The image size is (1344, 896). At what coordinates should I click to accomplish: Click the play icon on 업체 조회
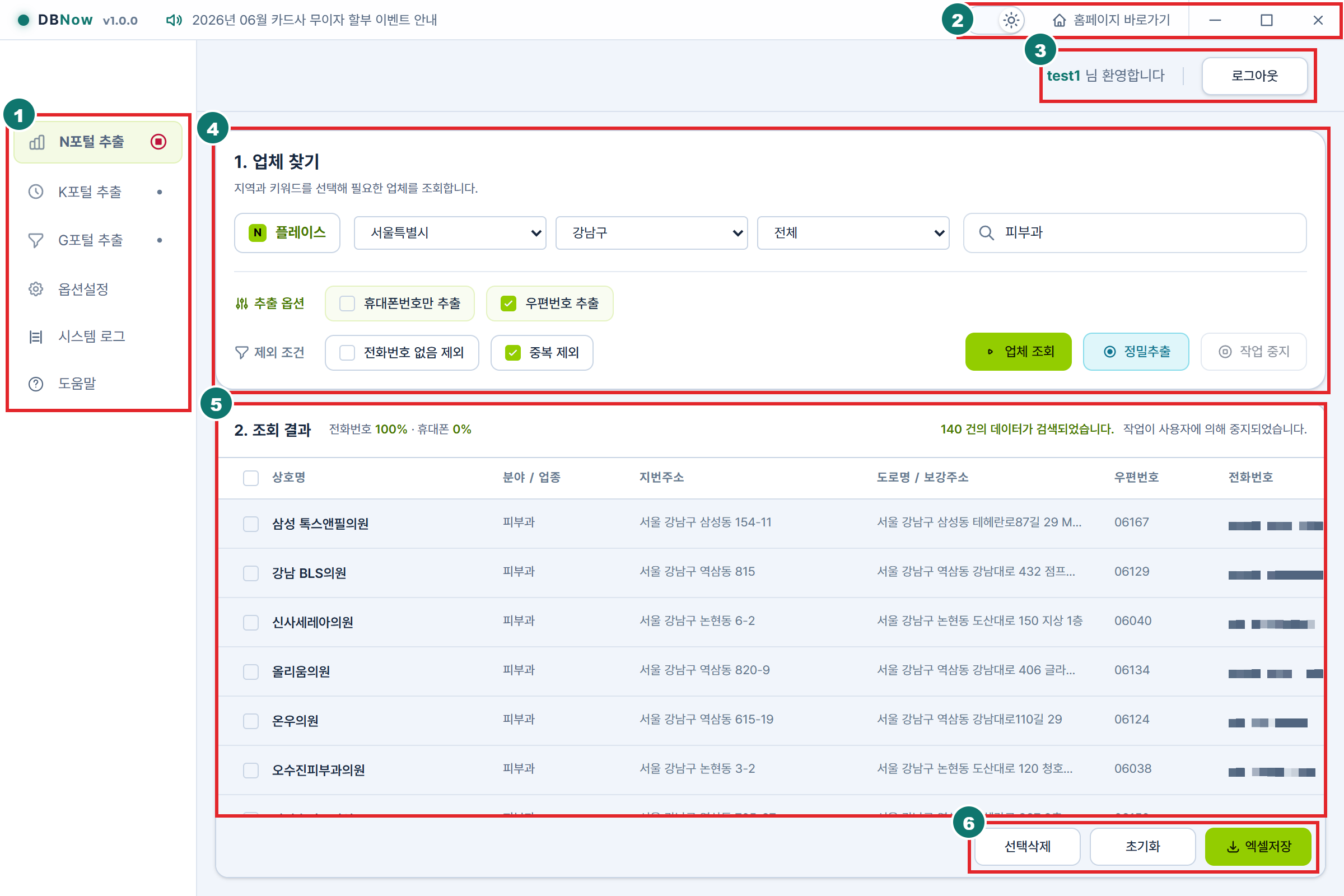click(990, 352)
